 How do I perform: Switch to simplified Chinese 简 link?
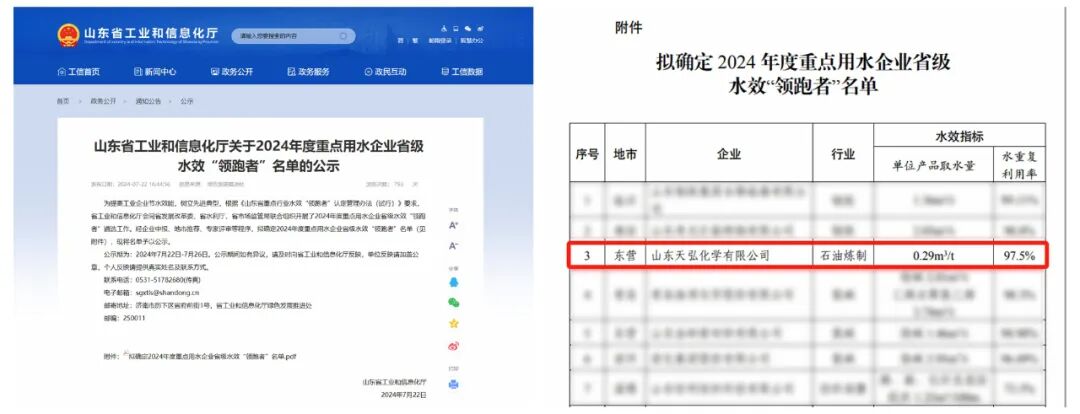click(x=400, y=41)
